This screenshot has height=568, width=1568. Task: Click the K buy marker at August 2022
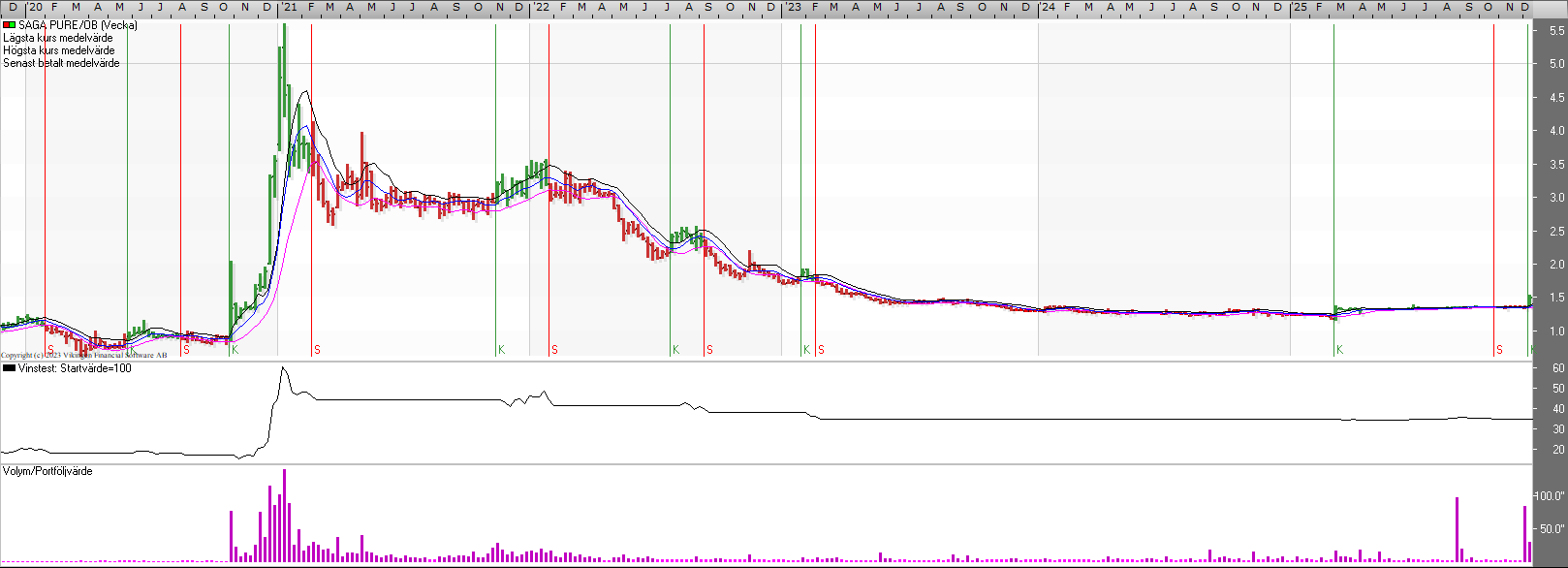(675, 350)
